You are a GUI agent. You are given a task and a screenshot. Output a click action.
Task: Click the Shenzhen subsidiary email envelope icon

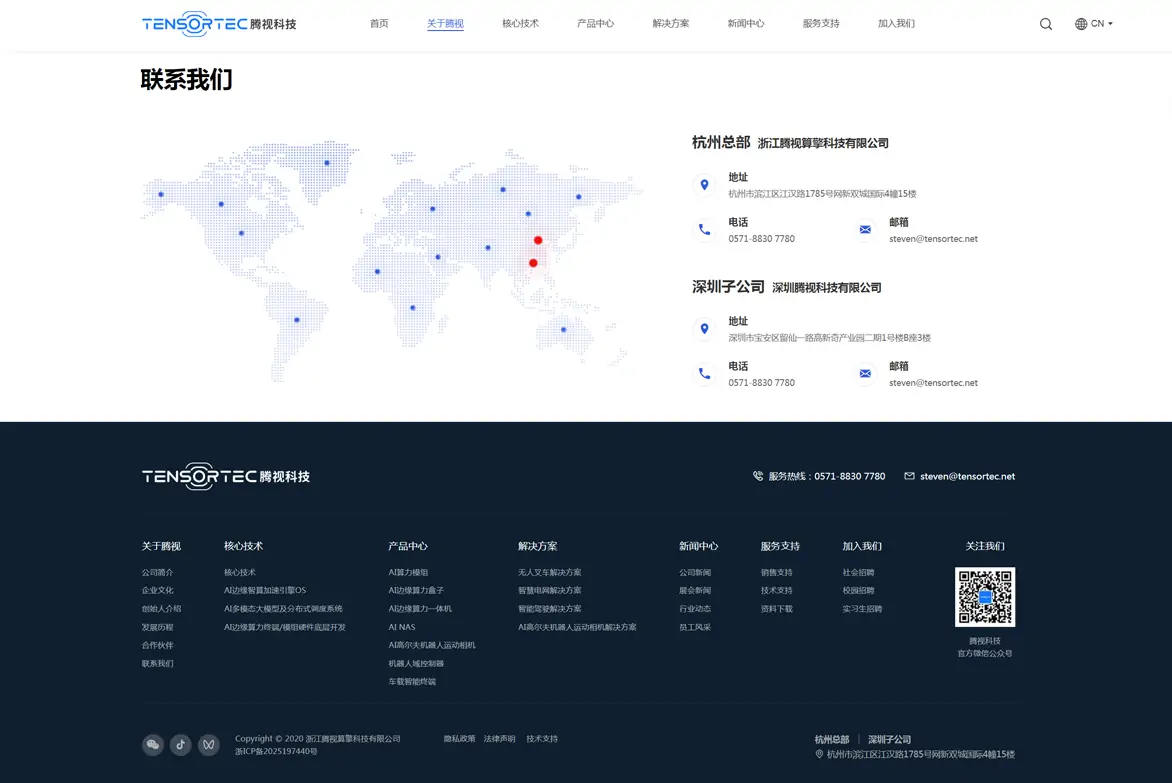865,374
